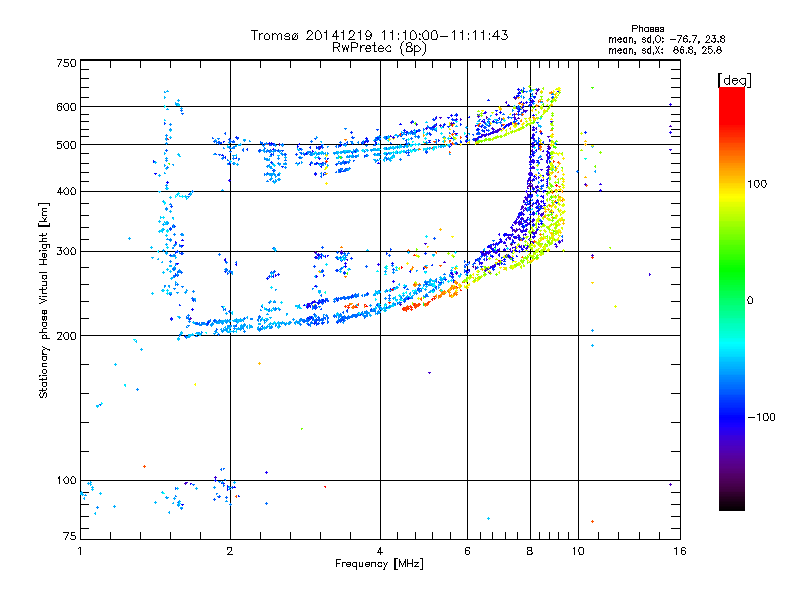Click 'mean, sd,O: -76.7, 23.8' text
The height and width of the screenshot is (600, 800).
(x=666, y=39)
